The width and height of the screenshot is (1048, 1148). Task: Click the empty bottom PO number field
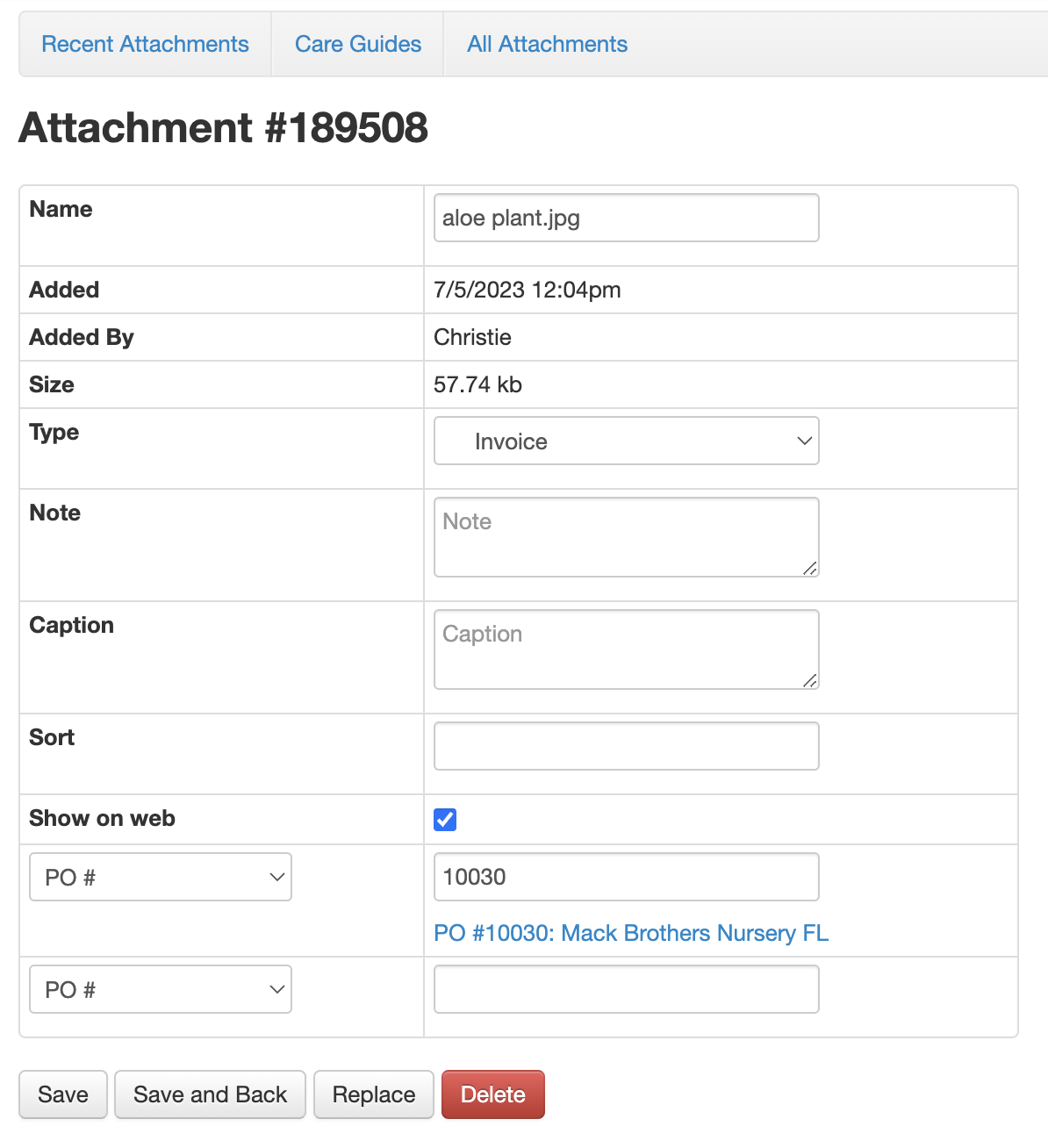coord(626,989)
